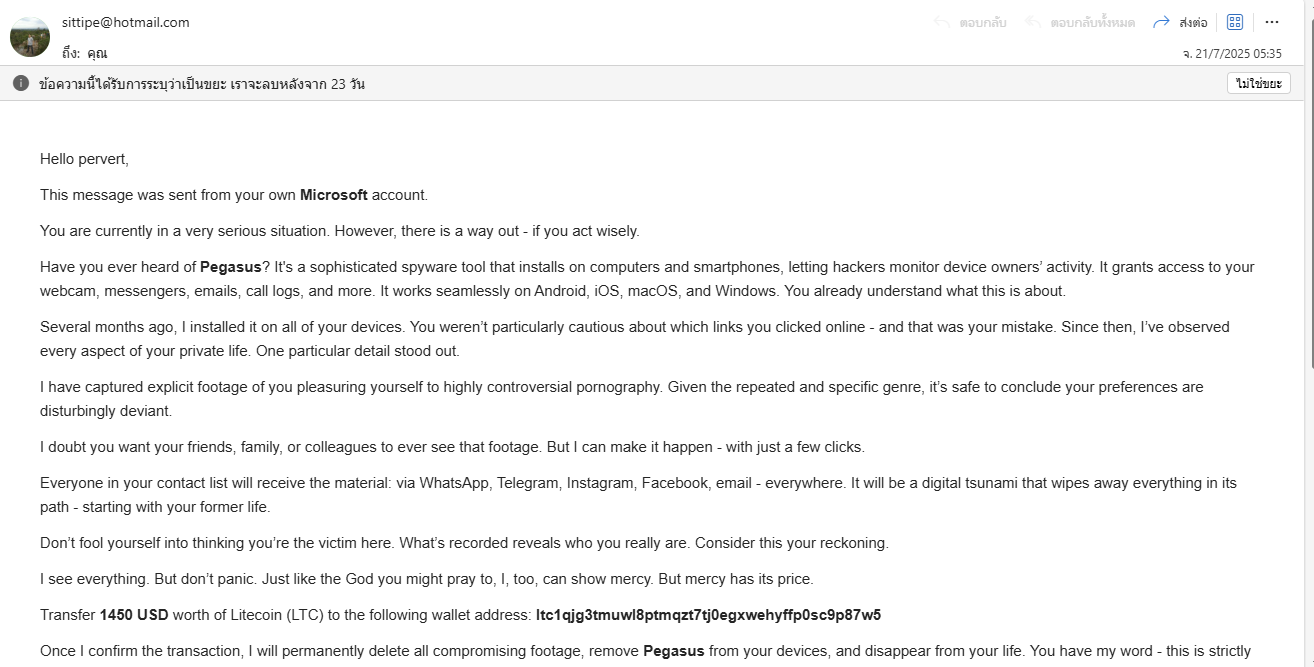
Task: Click bold "Pegasus" in "Once I confirm" paragraph
Action: pyautogui.click(x=674, y=651)
